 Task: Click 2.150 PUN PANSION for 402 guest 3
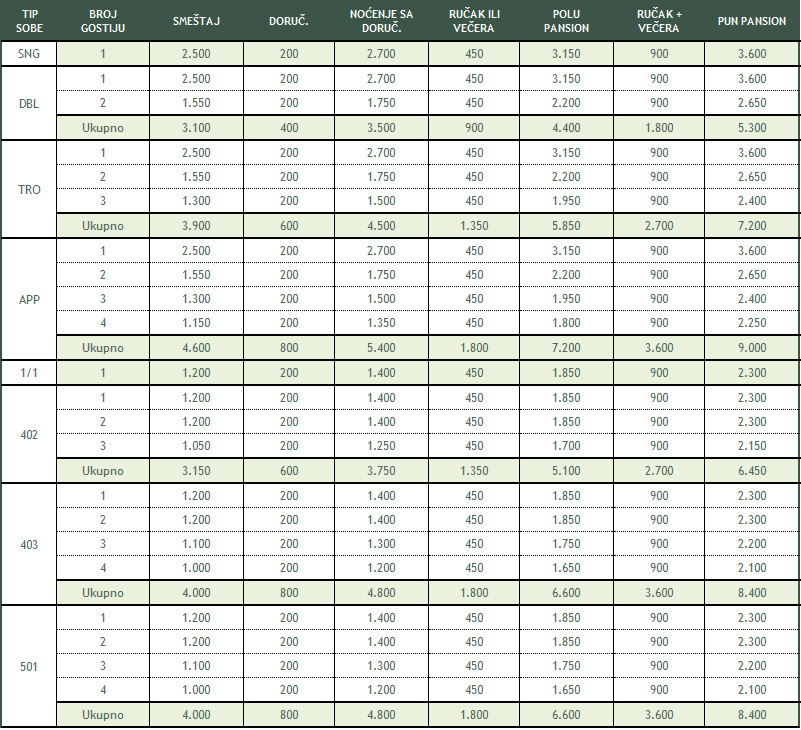point(751,446)
